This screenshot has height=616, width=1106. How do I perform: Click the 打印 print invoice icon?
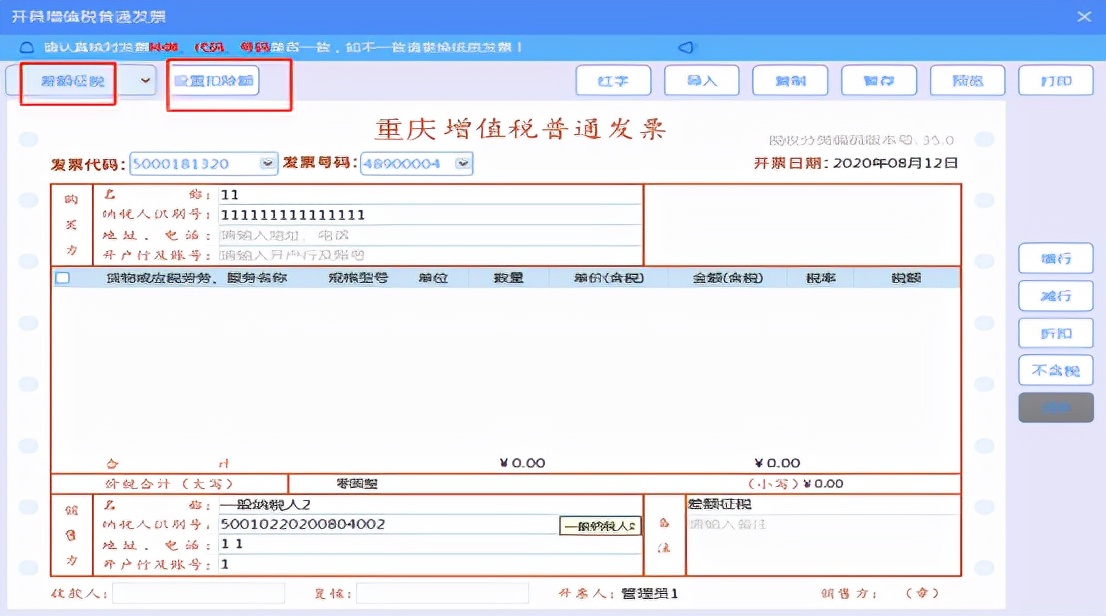[1055, 81]
